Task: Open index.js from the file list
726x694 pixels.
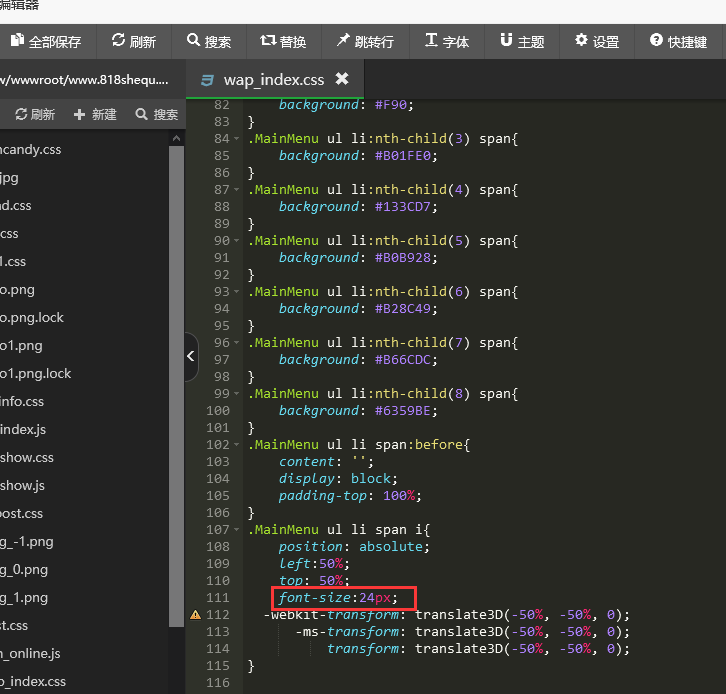Action: [23, 429]
